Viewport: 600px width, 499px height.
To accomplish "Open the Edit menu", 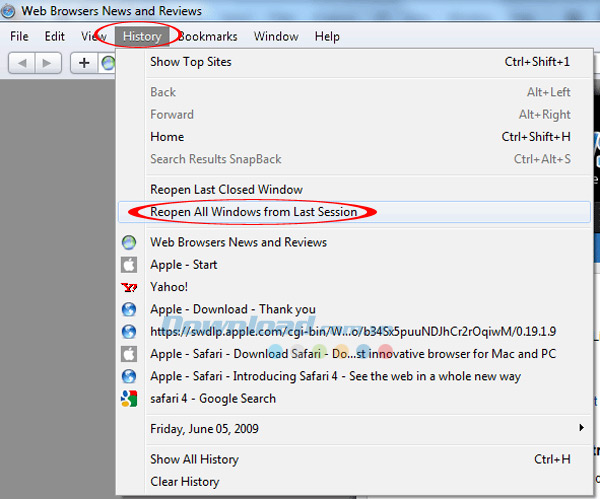I will tap(55, 36).
